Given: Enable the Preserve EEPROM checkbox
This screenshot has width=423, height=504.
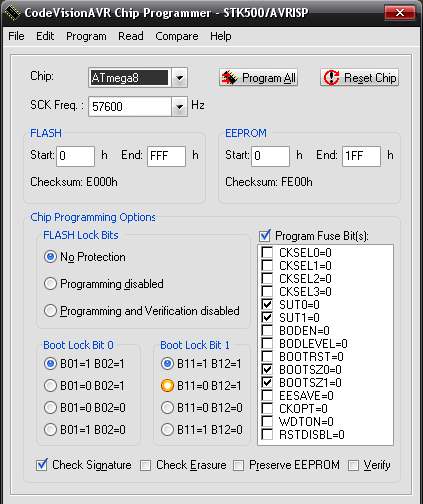Looking at the screenshot, I should coord(238,465).
